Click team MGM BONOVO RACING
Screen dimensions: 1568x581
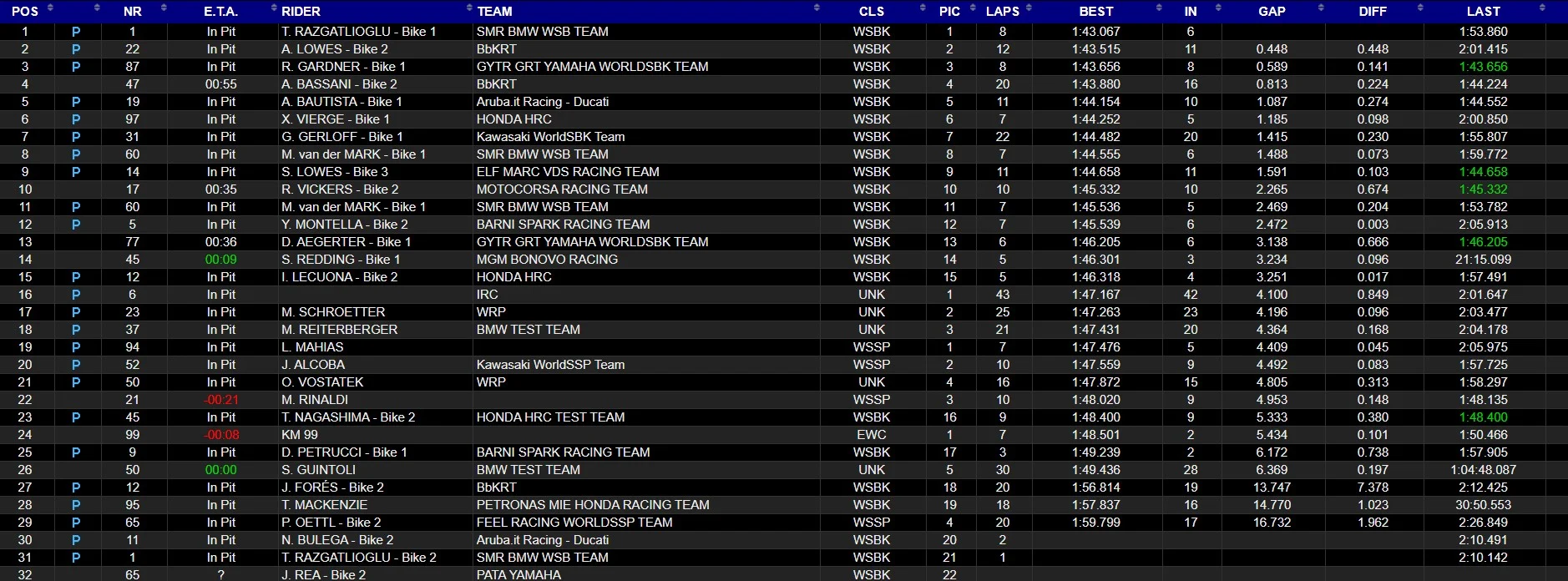click(547, 260)
